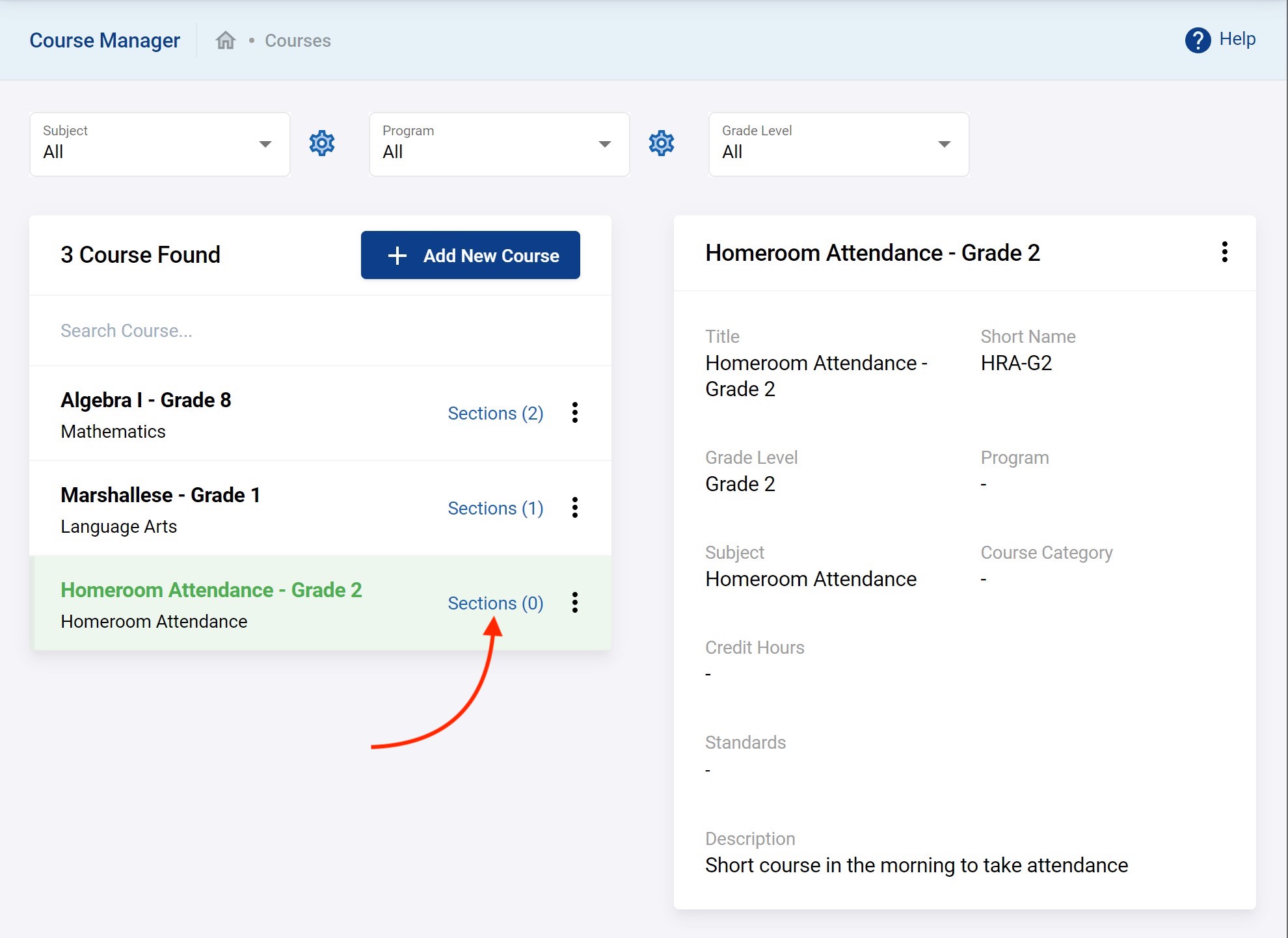The height and width of the screenshot is (938, 1288).
Task: Open Sections (1) link for Marshallese
Action: coord(495,508)
